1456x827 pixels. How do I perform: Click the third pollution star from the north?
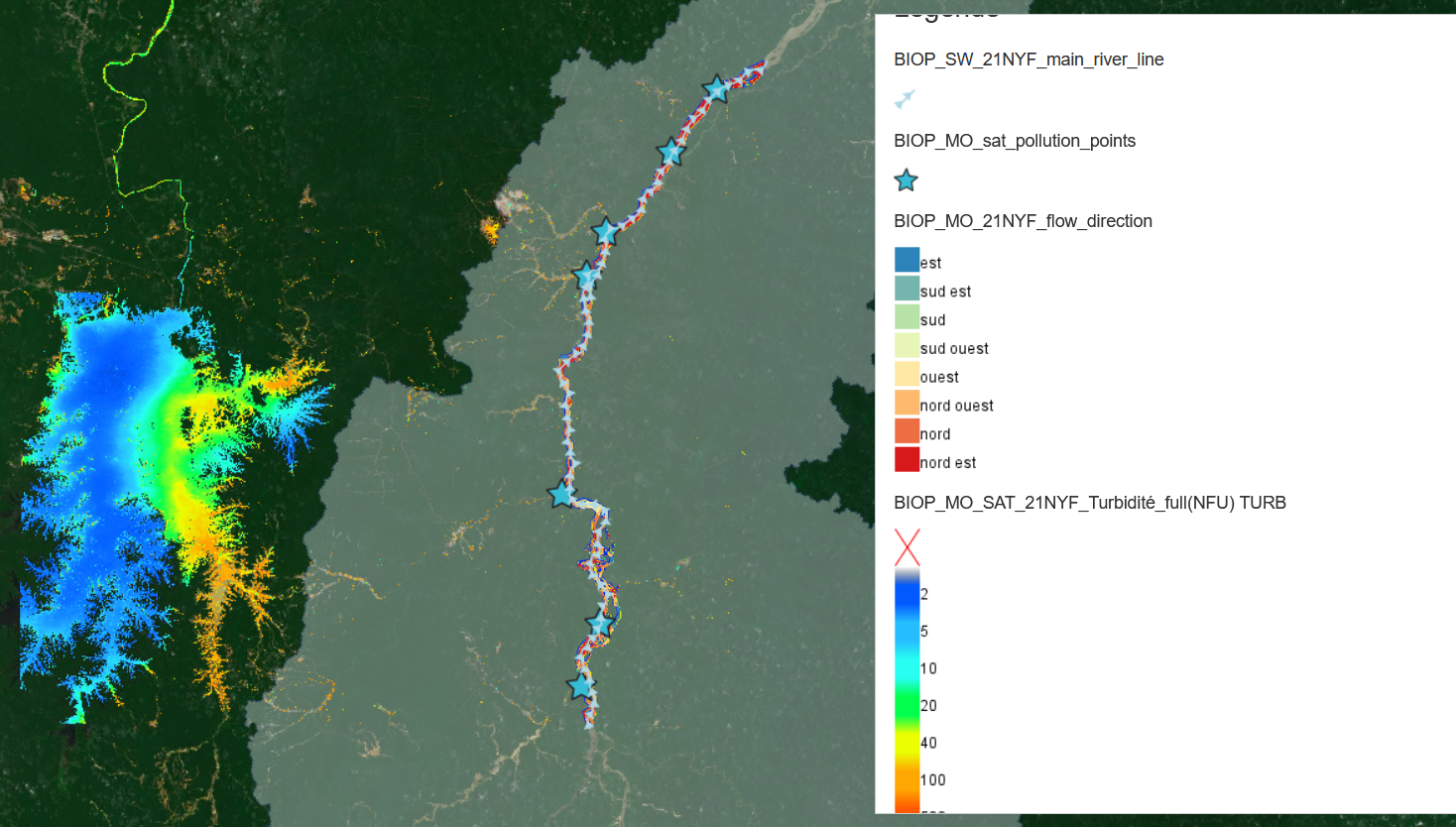coord(606,232)
